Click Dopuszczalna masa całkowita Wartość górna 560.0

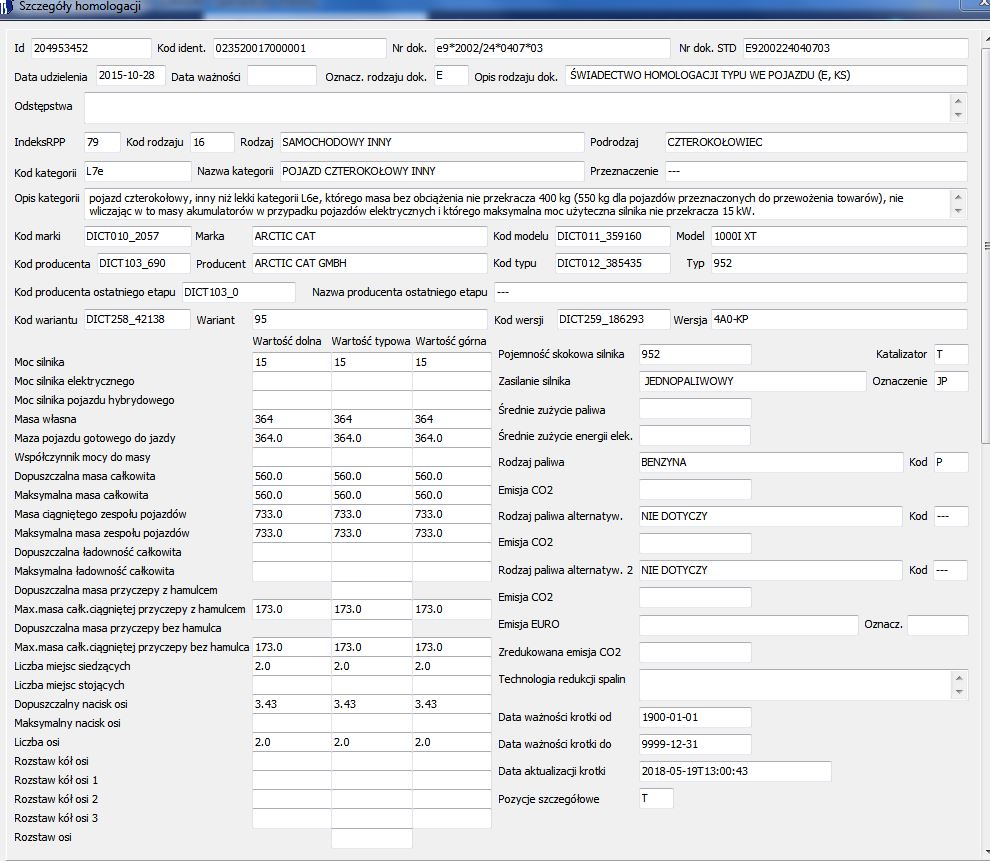click(451, 476)
